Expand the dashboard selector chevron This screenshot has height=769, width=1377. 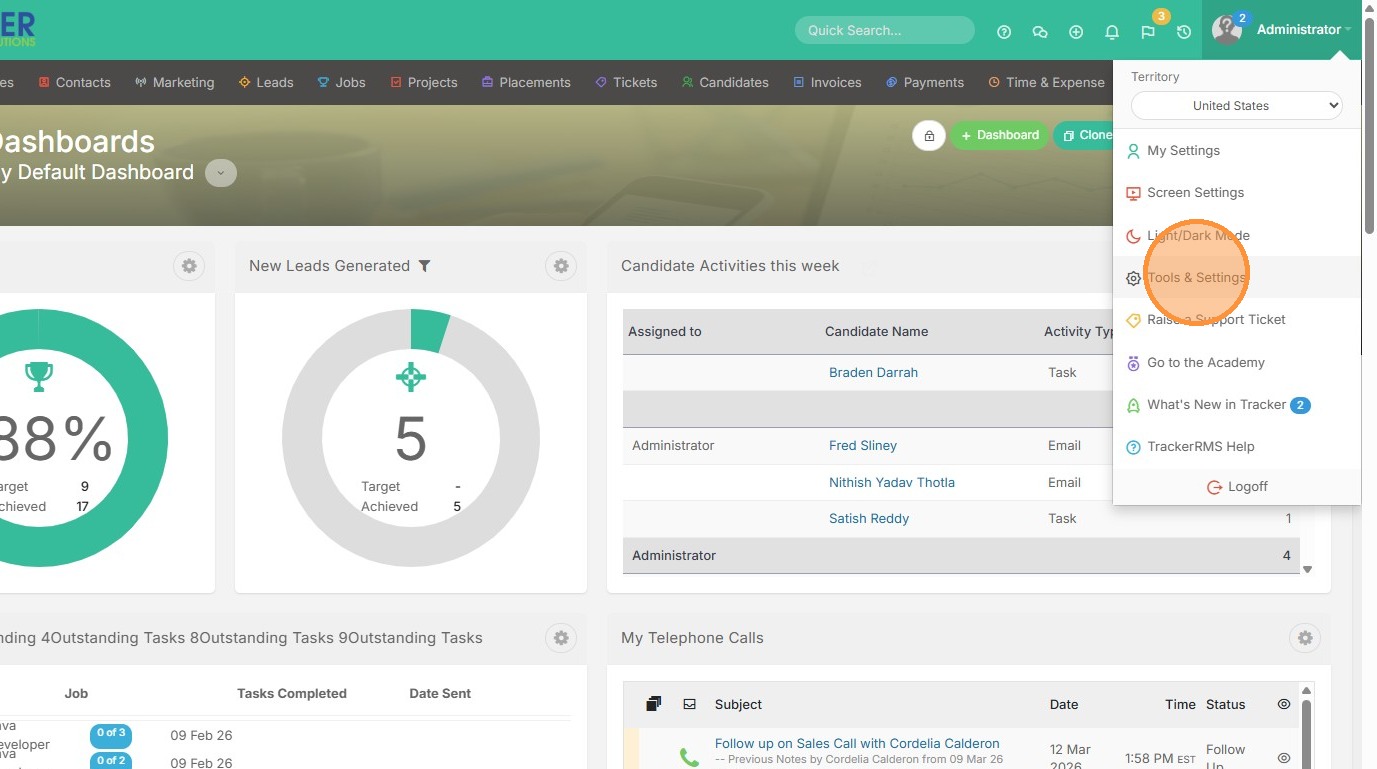click(221, 173)
